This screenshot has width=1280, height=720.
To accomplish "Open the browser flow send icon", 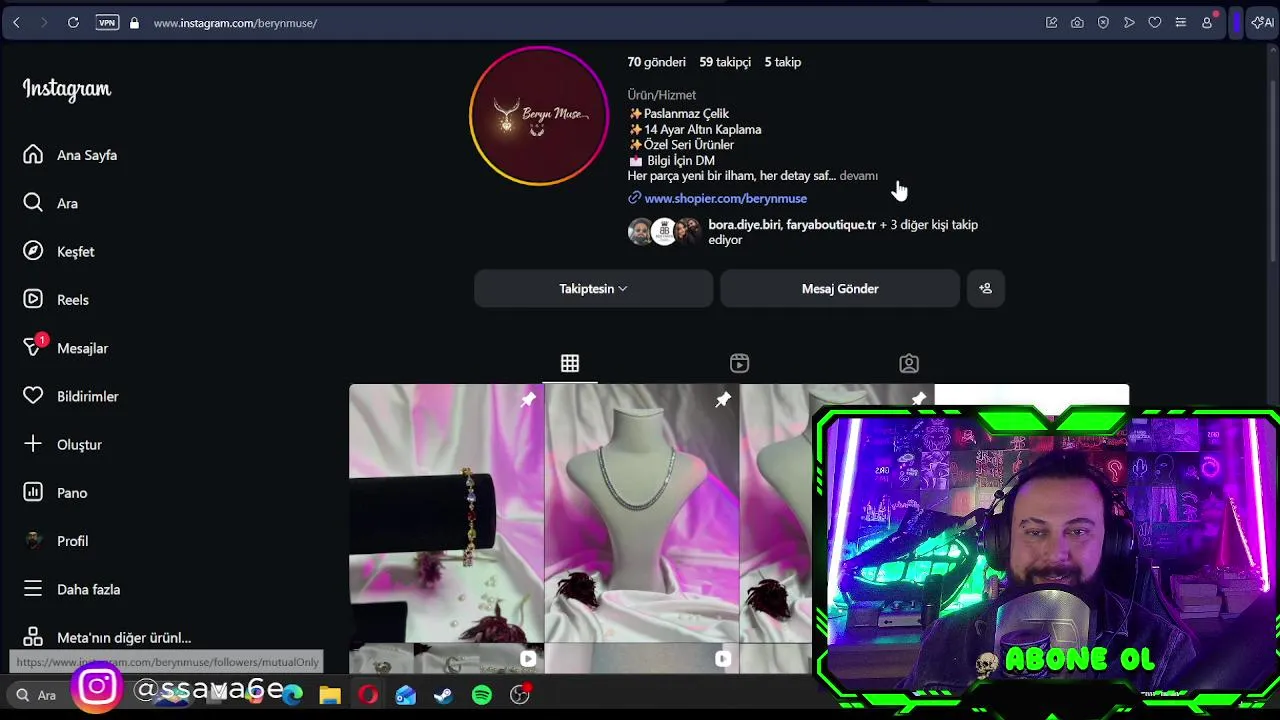I will pyautogui.click(x=1129, y=22).
